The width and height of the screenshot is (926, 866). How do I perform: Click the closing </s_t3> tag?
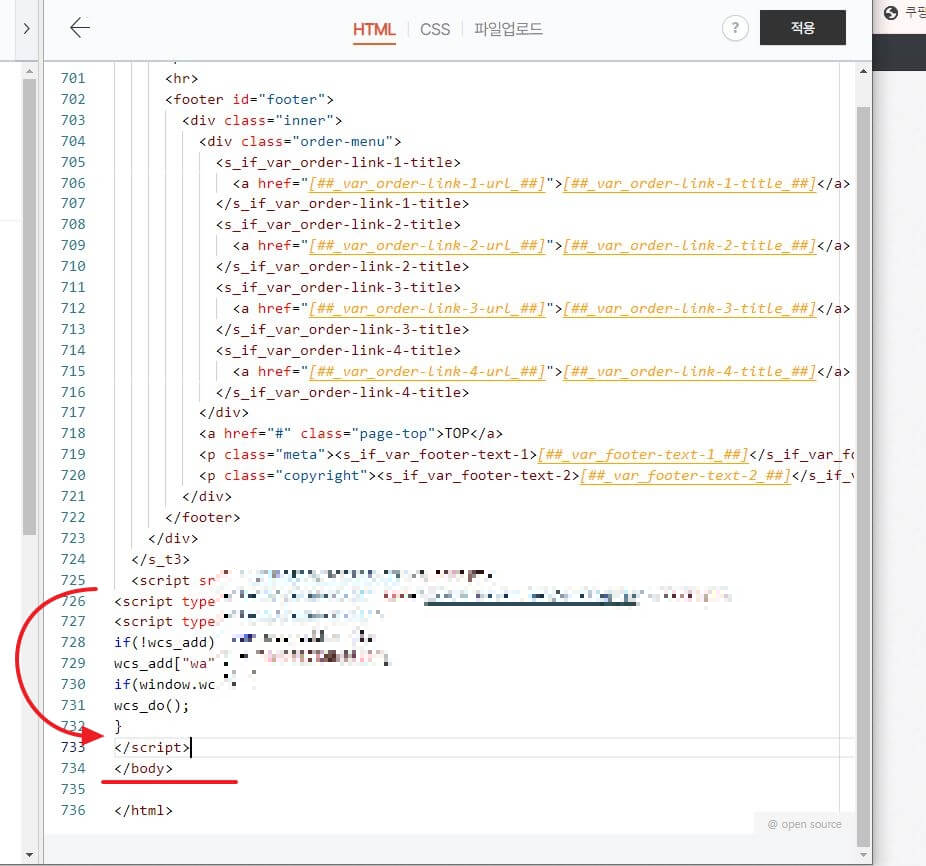[161, 559]
